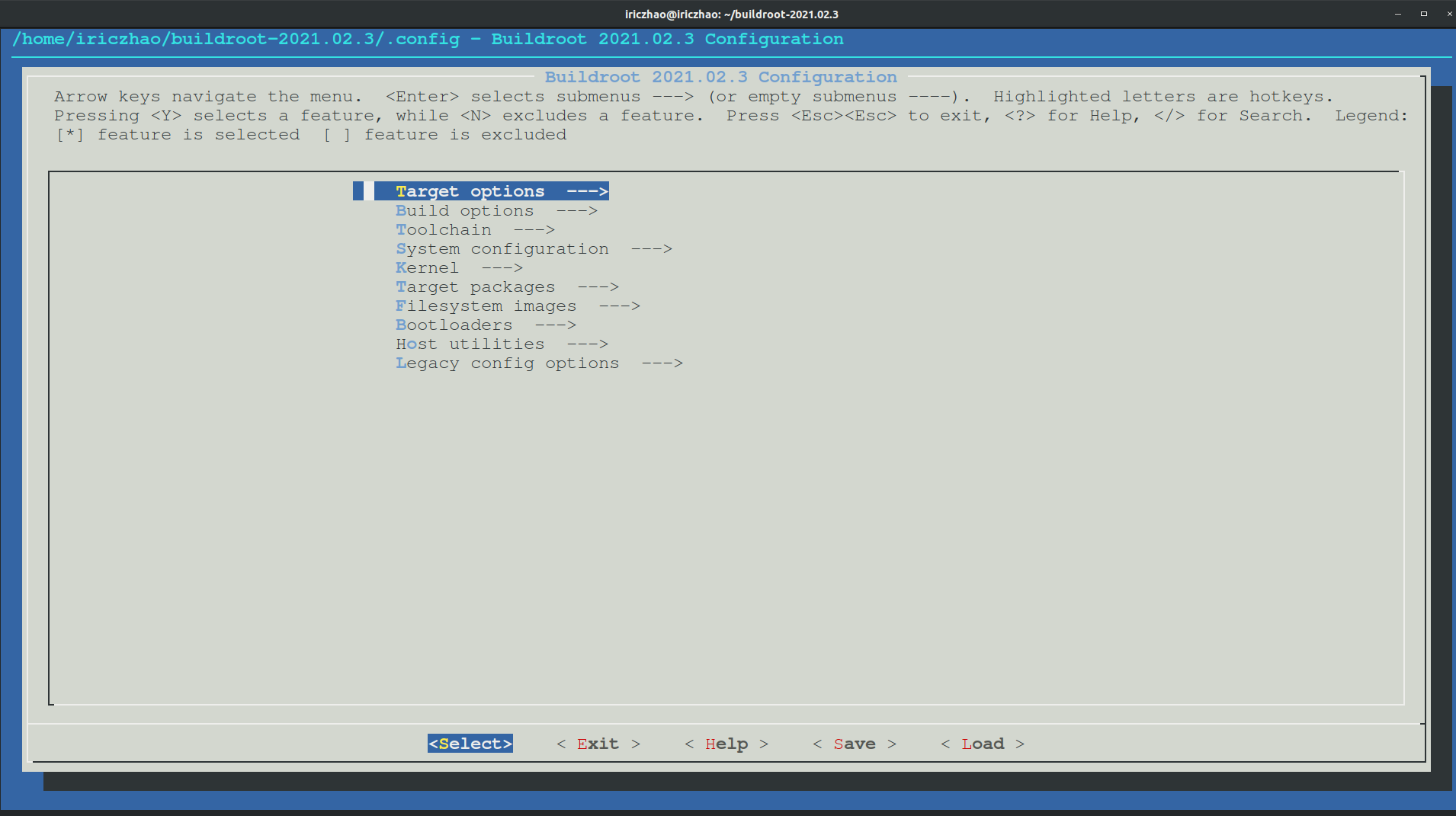Close the terminal window
This screenshot has width=1456, height=816.
pyautogui.click(x=1449, y=14)
